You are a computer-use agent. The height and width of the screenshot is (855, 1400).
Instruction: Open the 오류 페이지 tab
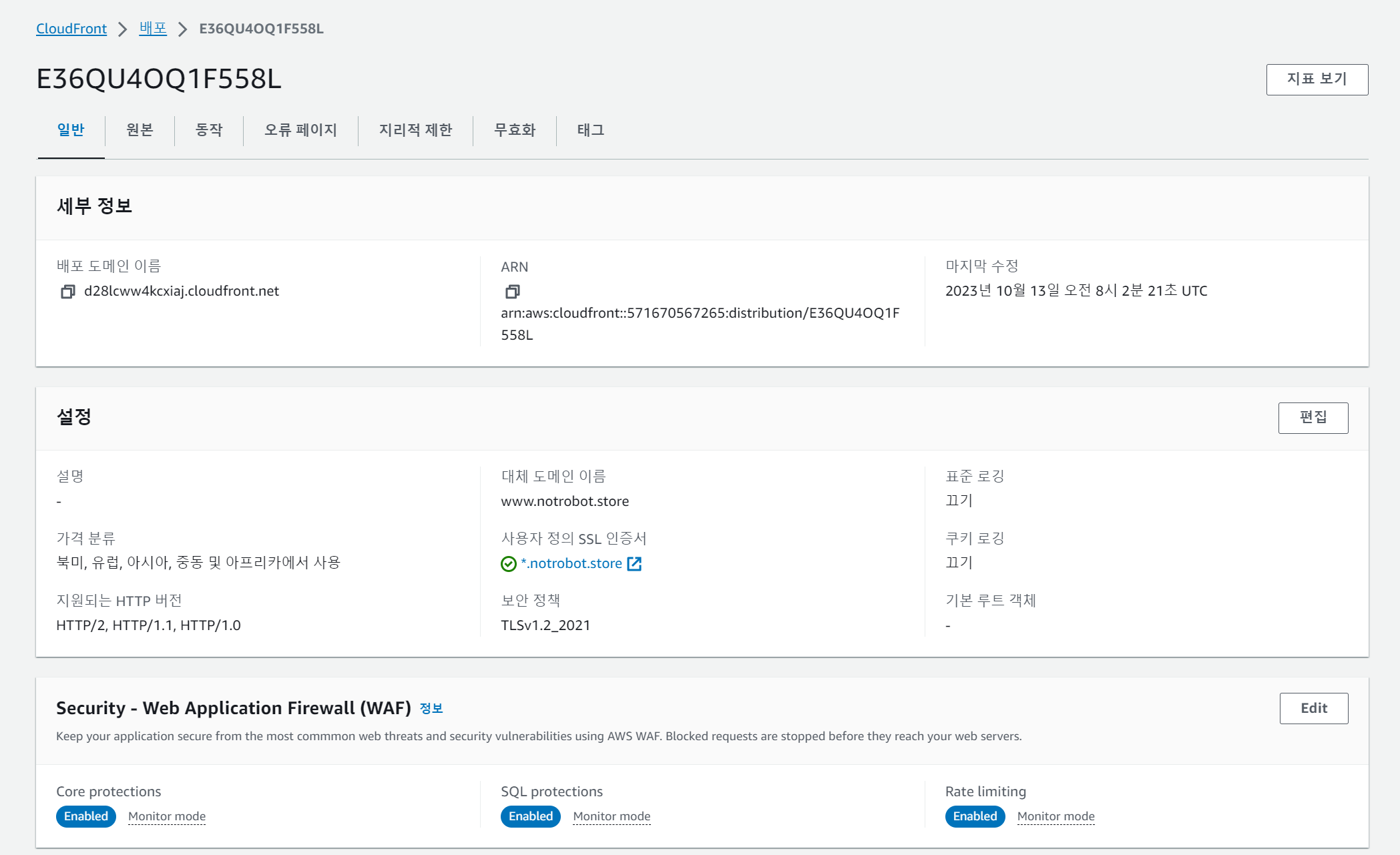300,130
